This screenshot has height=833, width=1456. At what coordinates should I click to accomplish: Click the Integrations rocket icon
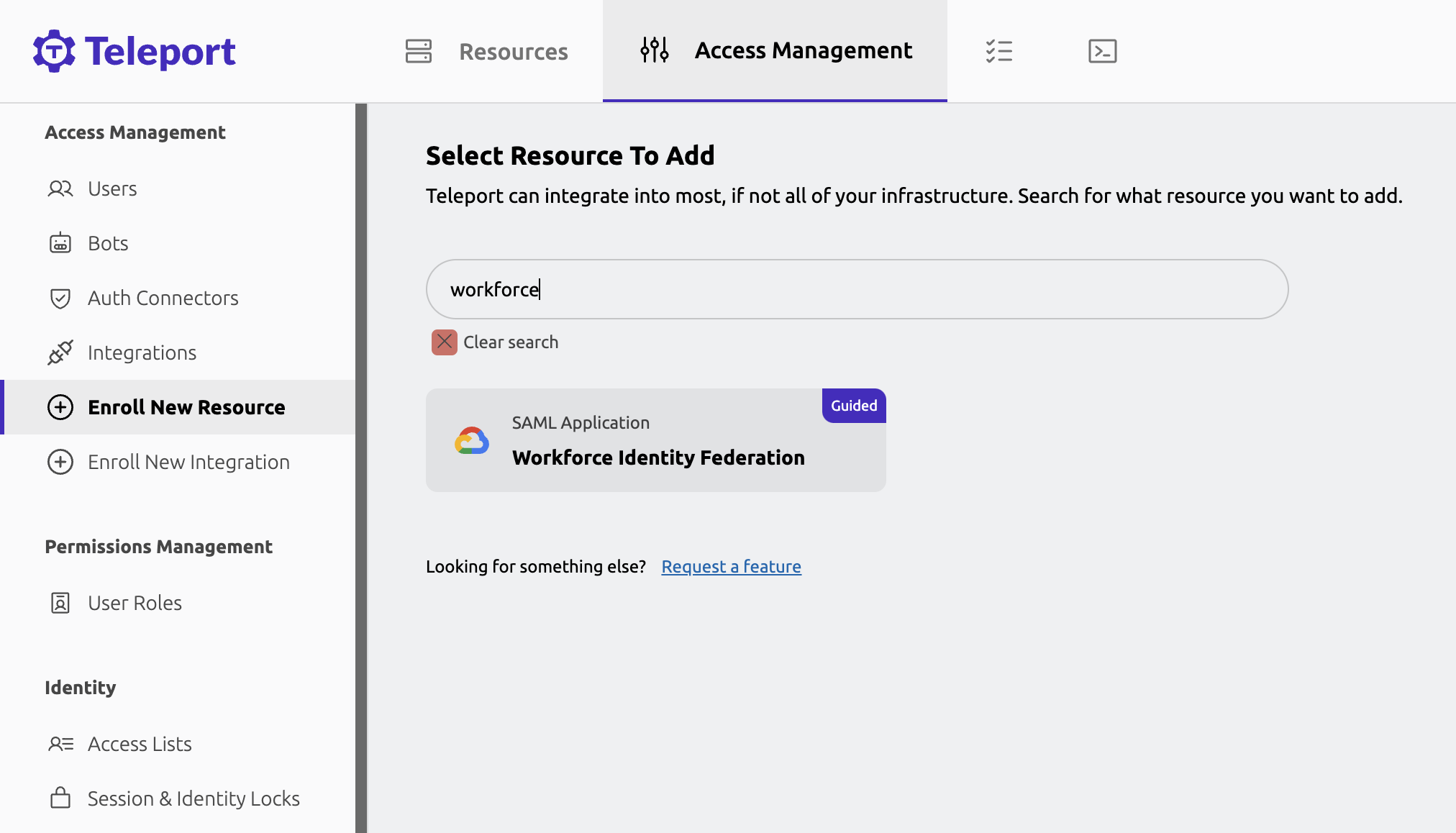coord(61,352)
